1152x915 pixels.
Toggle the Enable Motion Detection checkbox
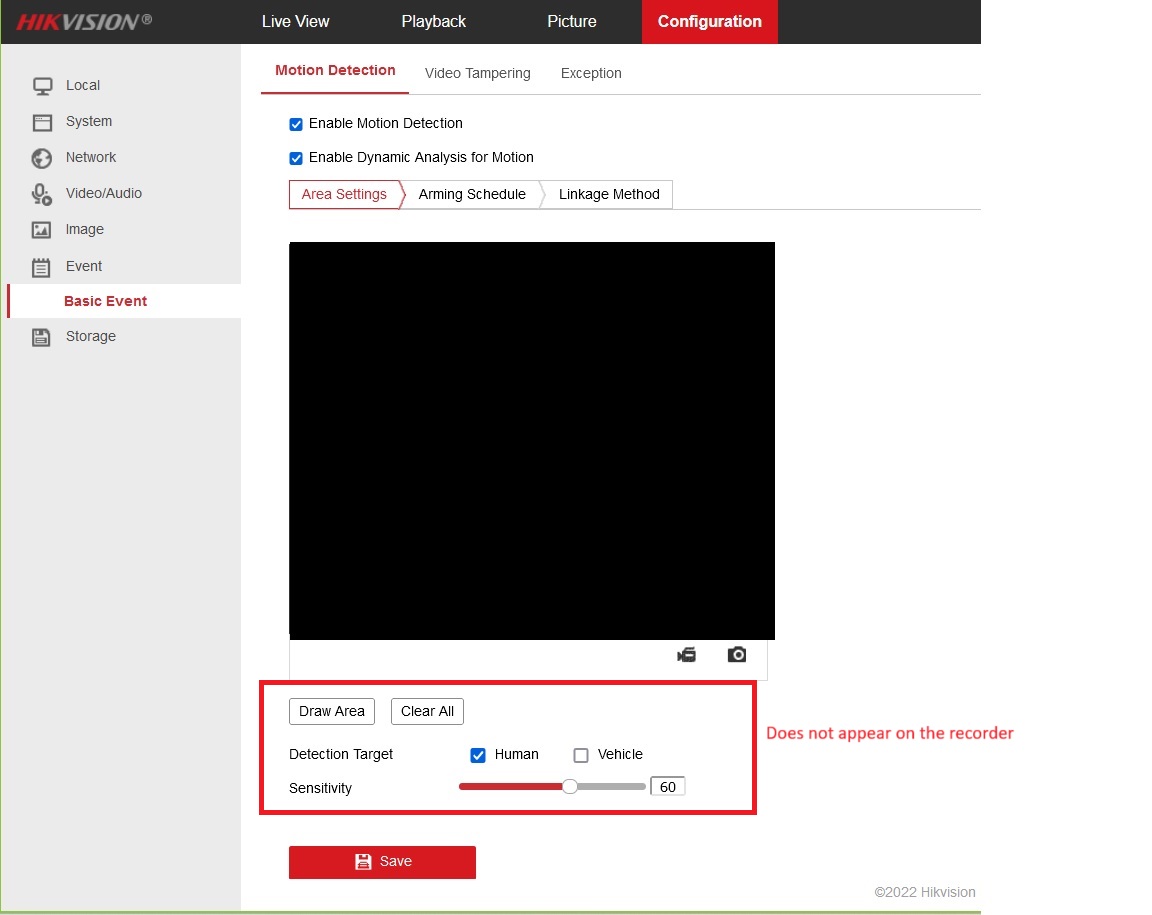point(296,124)
